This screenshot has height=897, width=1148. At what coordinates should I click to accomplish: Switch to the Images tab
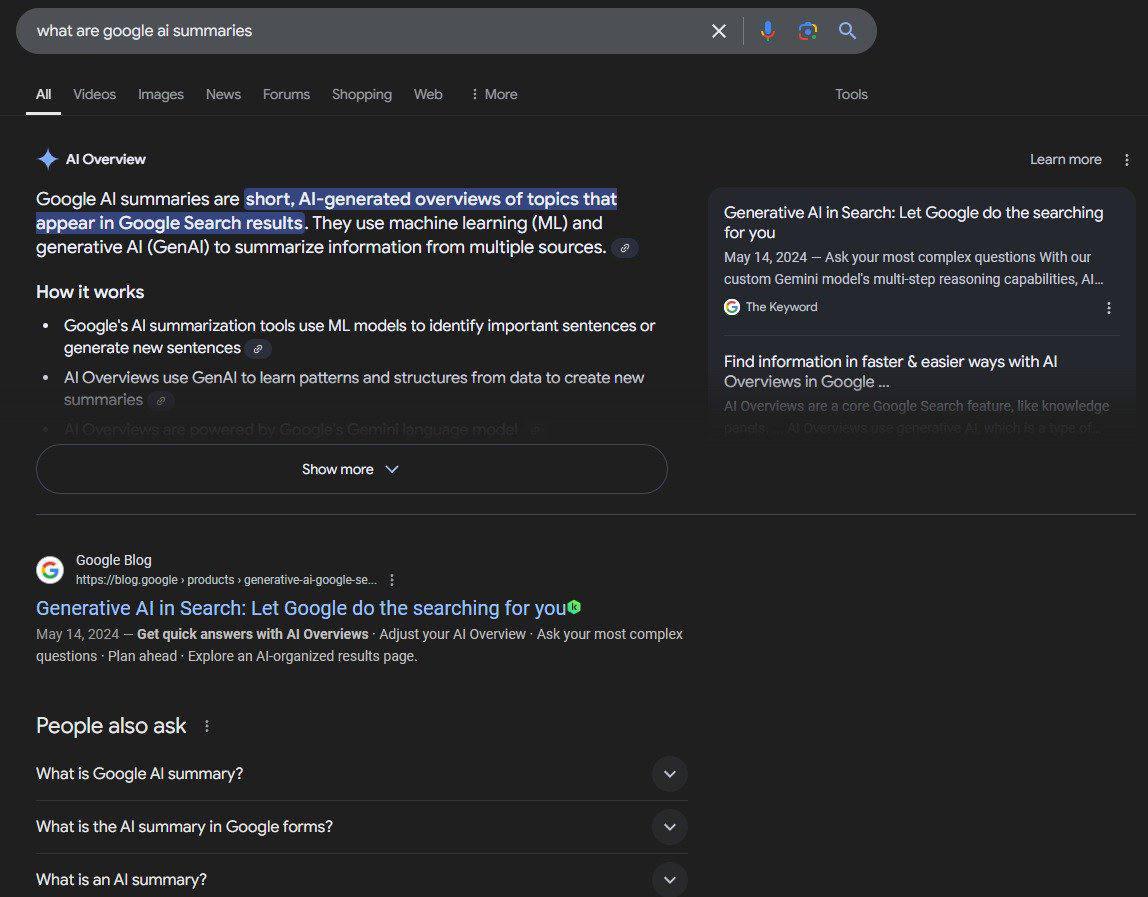coord(161,94)
